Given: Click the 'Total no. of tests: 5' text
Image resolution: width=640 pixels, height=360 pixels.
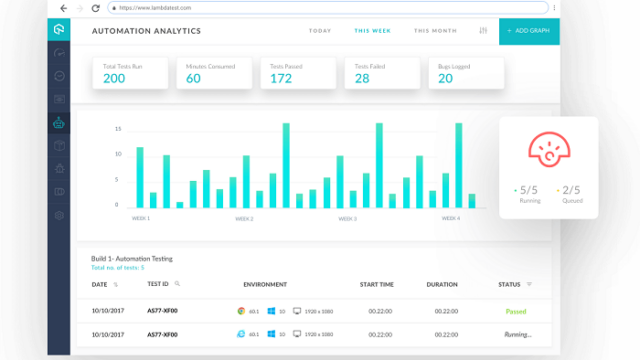Looking at the screenshot, I should [x=118, y=268].
